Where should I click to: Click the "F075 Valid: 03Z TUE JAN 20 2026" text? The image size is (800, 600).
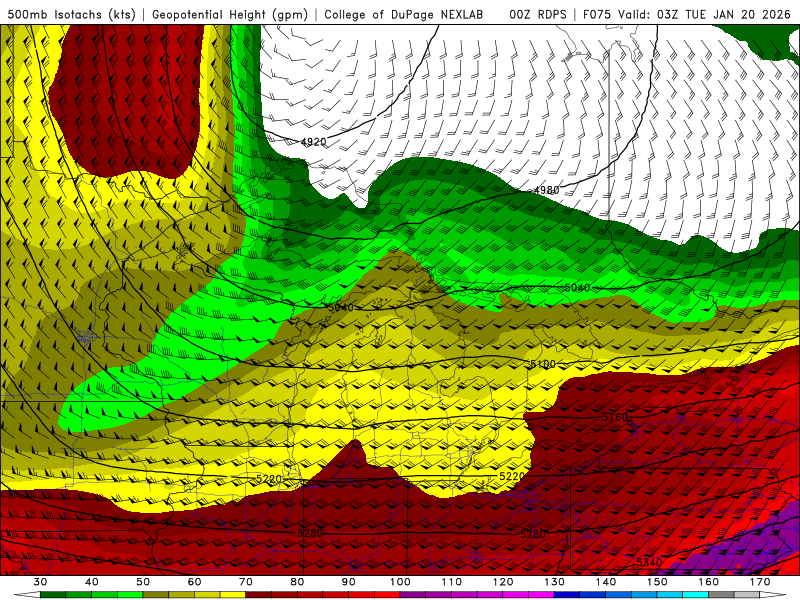686,15
